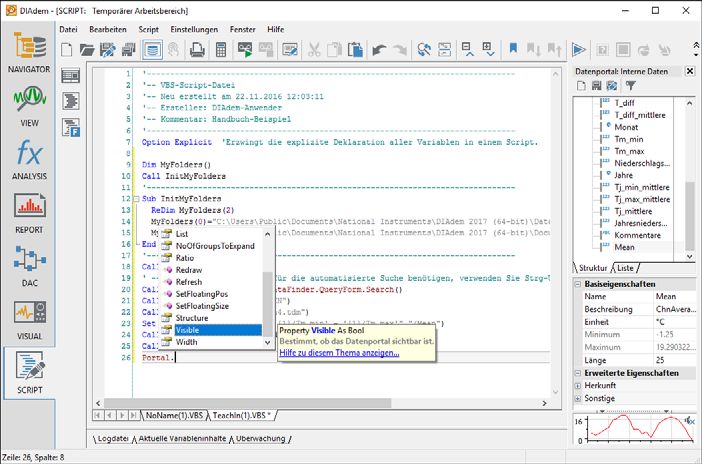This screenshot has height=464, width=702.
Task: Select the Monat channel
Action: 626,127
